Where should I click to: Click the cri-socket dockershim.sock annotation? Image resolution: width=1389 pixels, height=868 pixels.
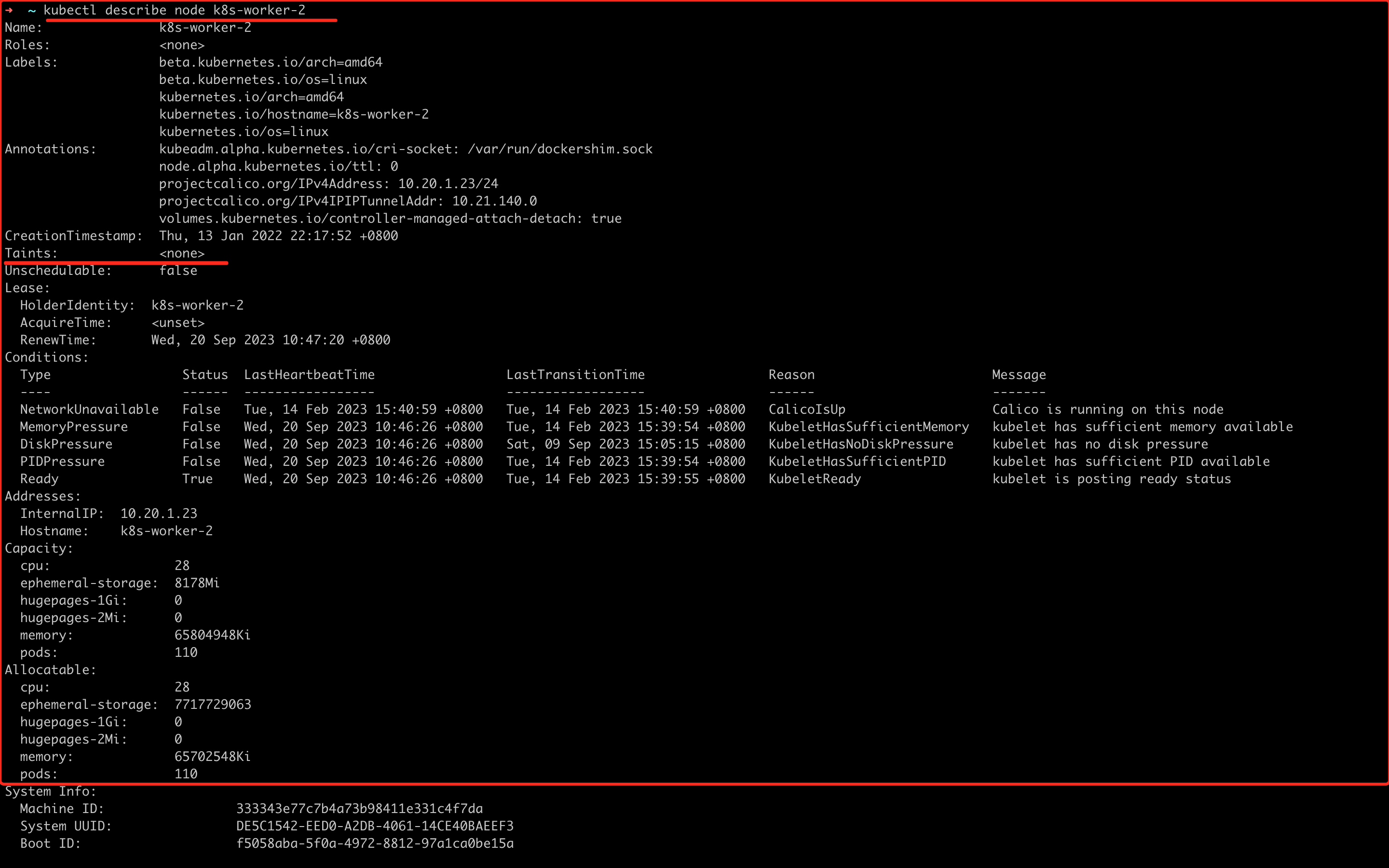pyautogui.click(x=405, y=149)
